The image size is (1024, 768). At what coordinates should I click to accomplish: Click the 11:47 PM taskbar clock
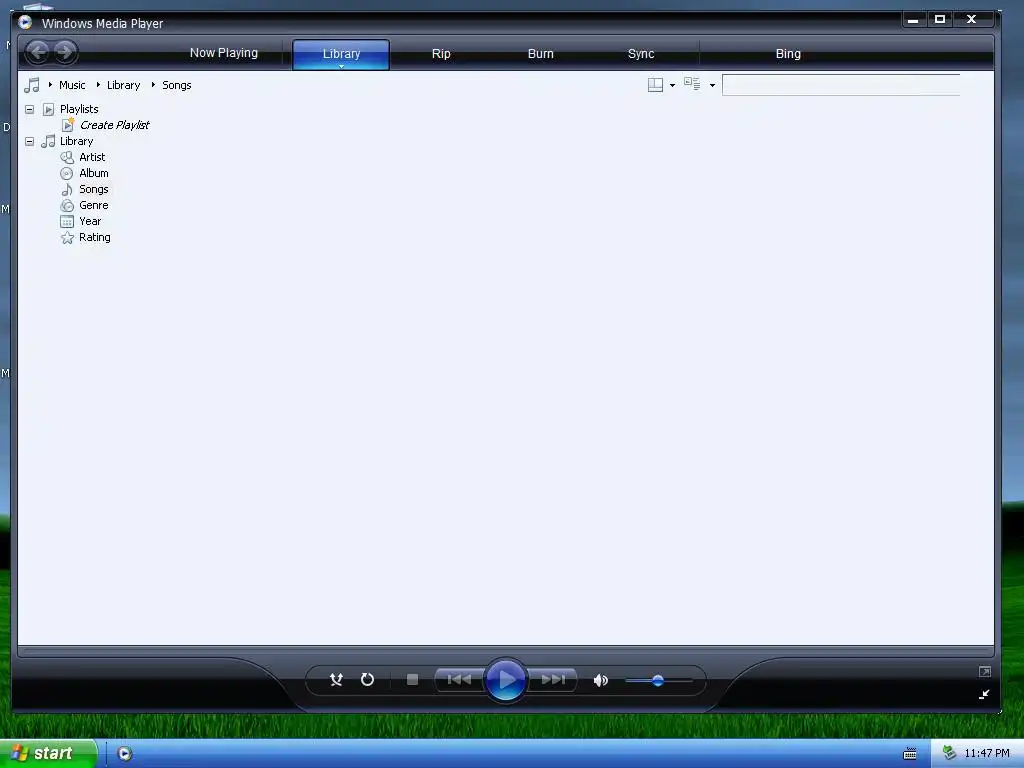click(987, 753)
